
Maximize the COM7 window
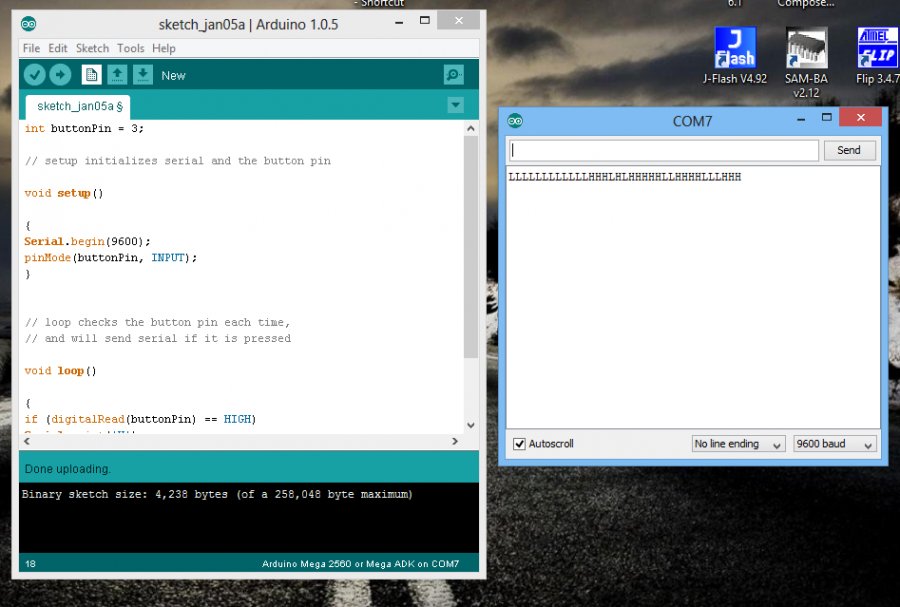click(827, 117)
